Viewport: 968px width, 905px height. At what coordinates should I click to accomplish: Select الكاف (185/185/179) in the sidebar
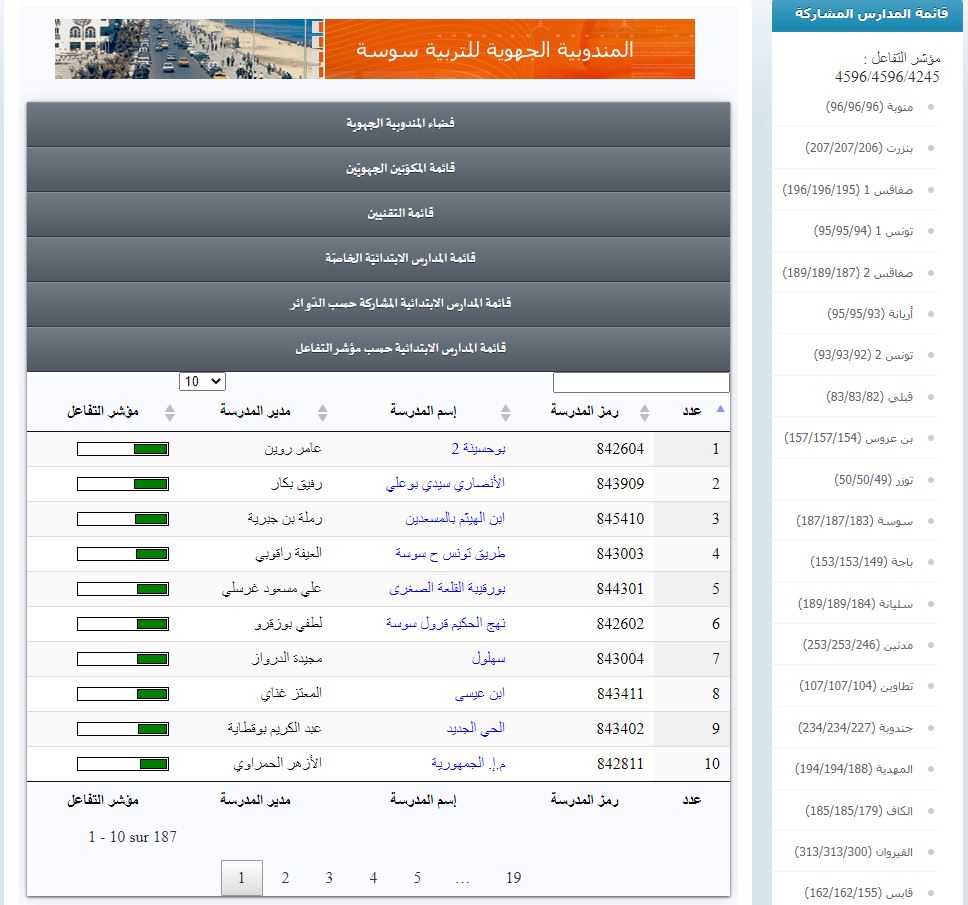coord(859,811)
